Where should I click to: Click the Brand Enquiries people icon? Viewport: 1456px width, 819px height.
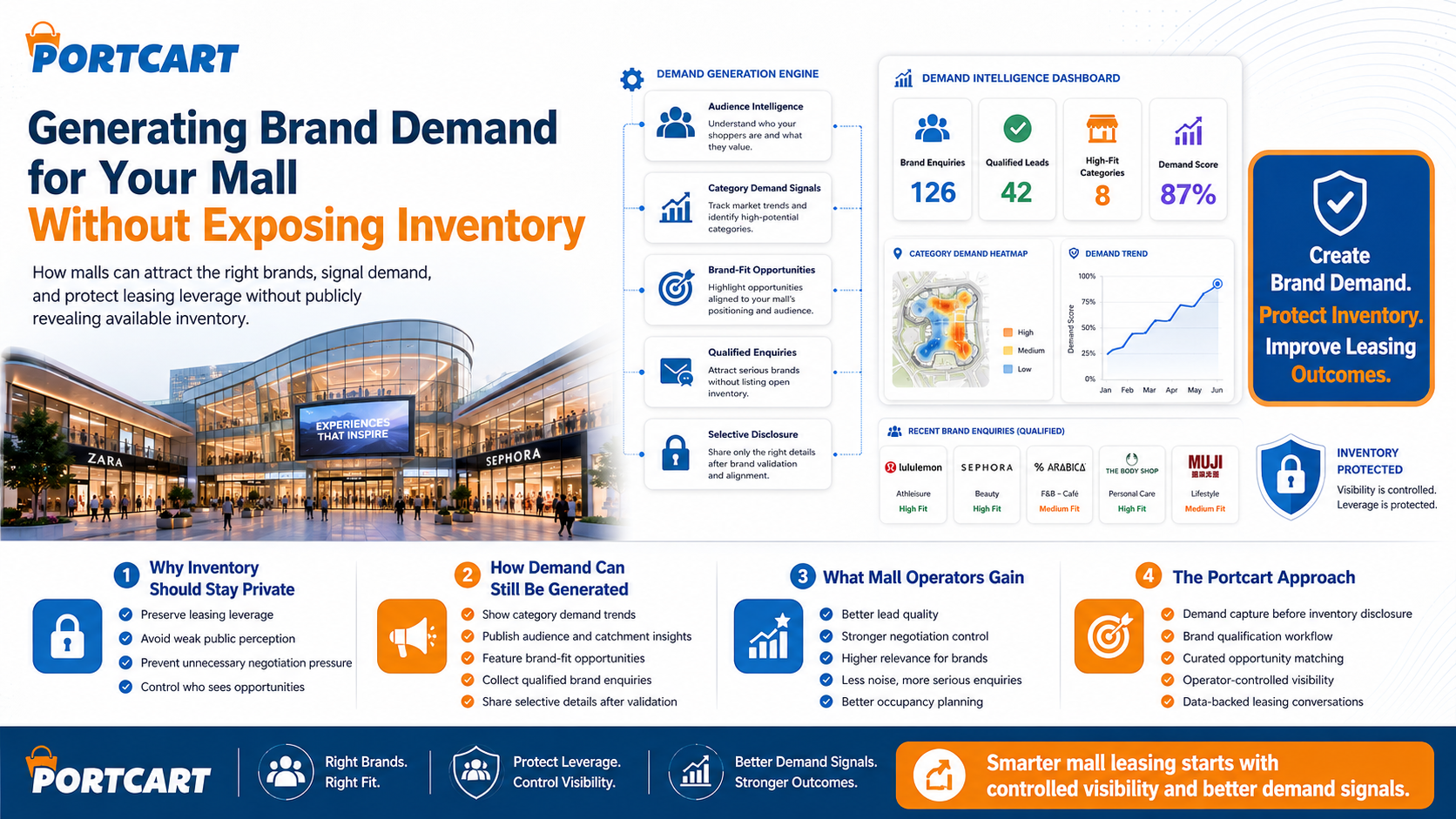click(x=933, y=129)
